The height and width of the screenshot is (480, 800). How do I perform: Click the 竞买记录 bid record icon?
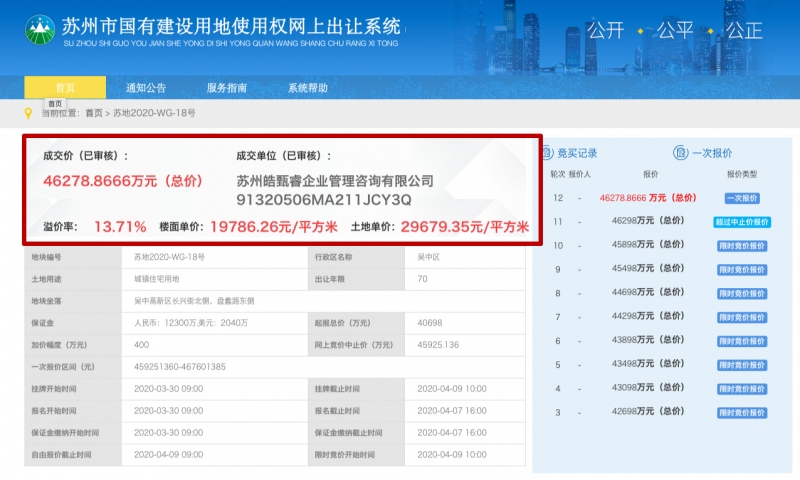coord(547,153)
